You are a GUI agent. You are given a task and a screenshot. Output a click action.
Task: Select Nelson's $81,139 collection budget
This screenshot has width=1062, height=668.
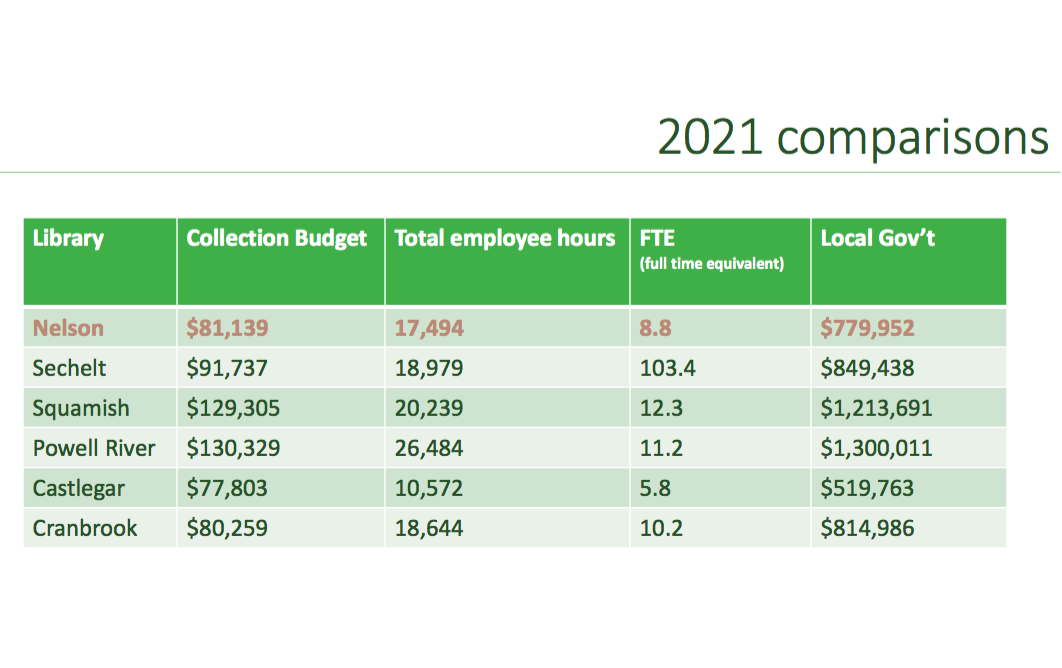(227, 328)
